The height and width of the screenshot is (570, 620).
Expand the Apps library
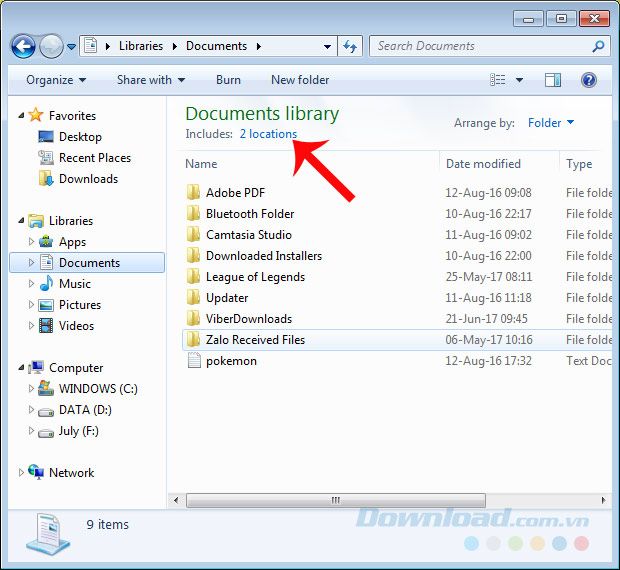tap(31, 241)
